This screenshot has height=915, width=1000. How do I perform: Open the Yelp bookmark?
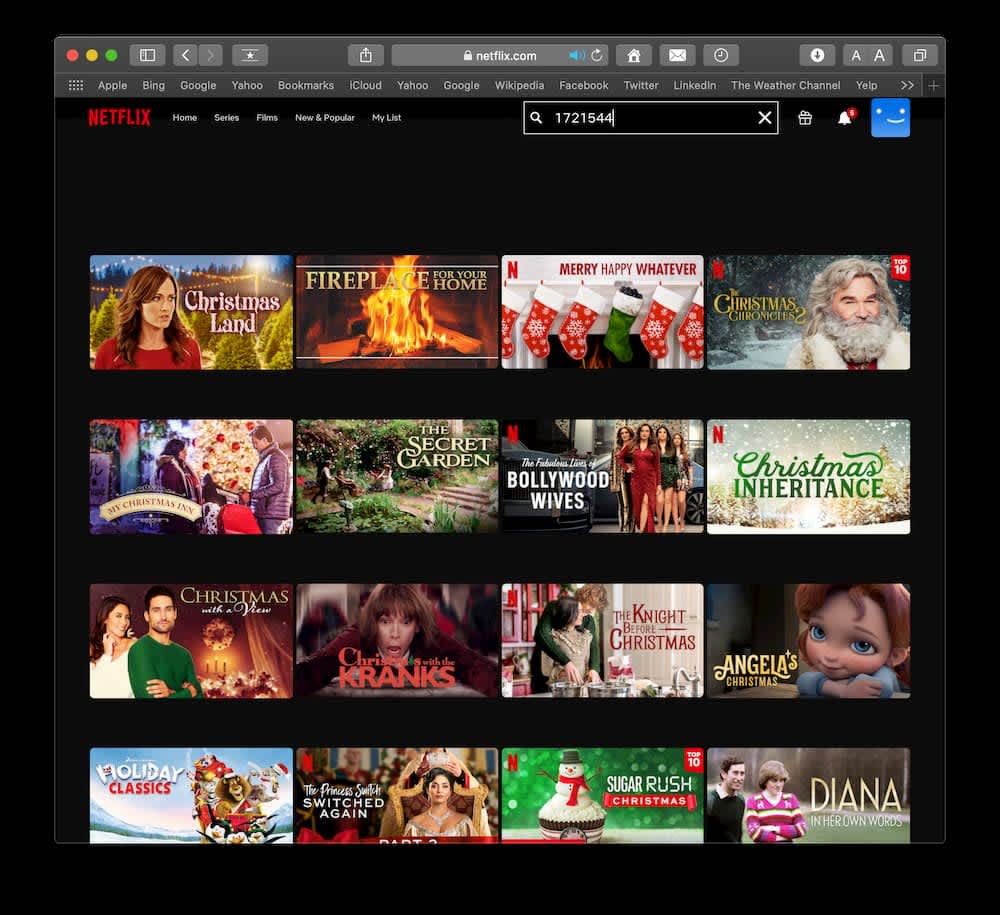pyautogui.click(x=867, y=85)
